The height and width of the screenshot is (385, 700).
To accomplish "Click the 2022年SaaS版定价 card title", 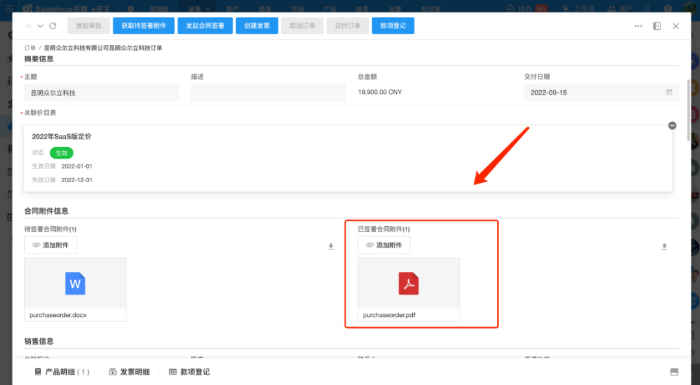I will click(62, 136).
